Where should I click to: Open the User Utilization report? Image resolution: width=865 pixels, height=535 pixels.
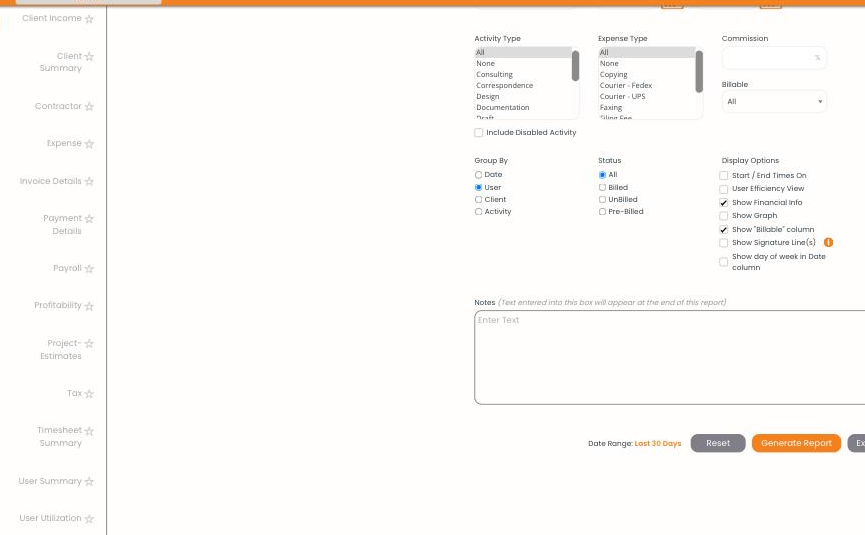click(x=50, y=518)
